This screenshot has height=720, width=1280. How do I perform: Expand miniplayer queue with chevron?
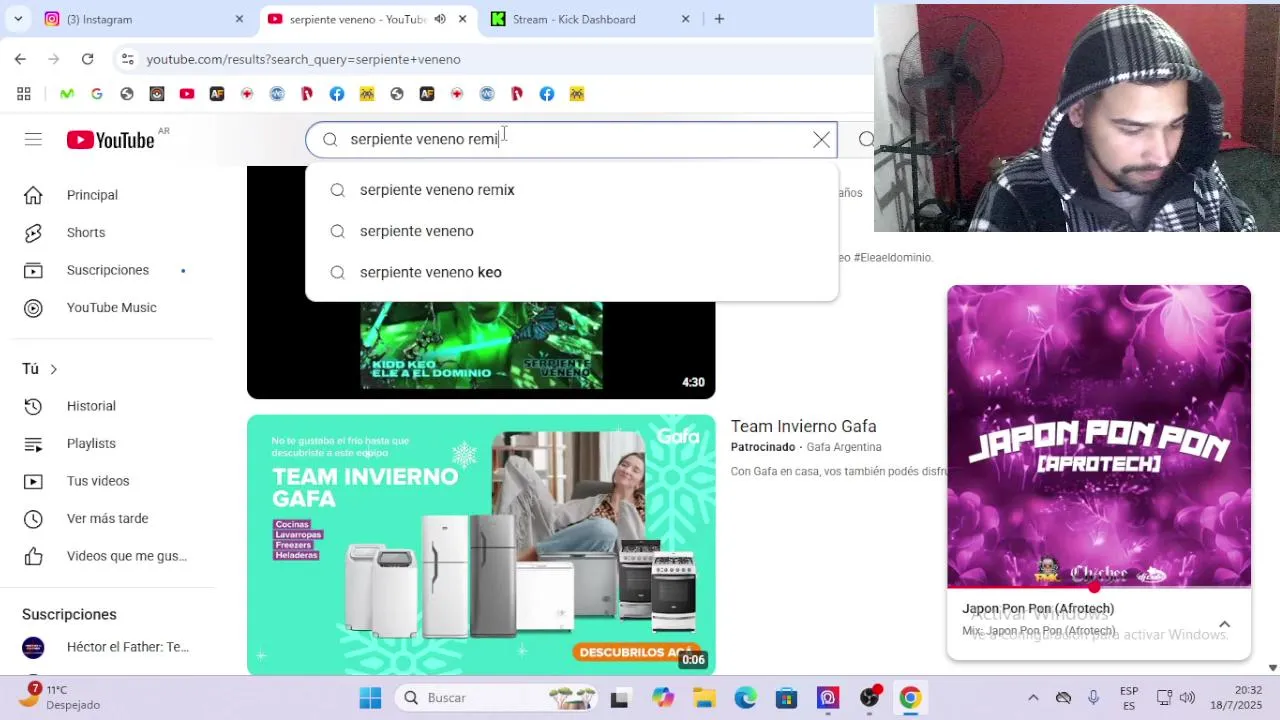pyautogui.click(x=1224, y=624)
